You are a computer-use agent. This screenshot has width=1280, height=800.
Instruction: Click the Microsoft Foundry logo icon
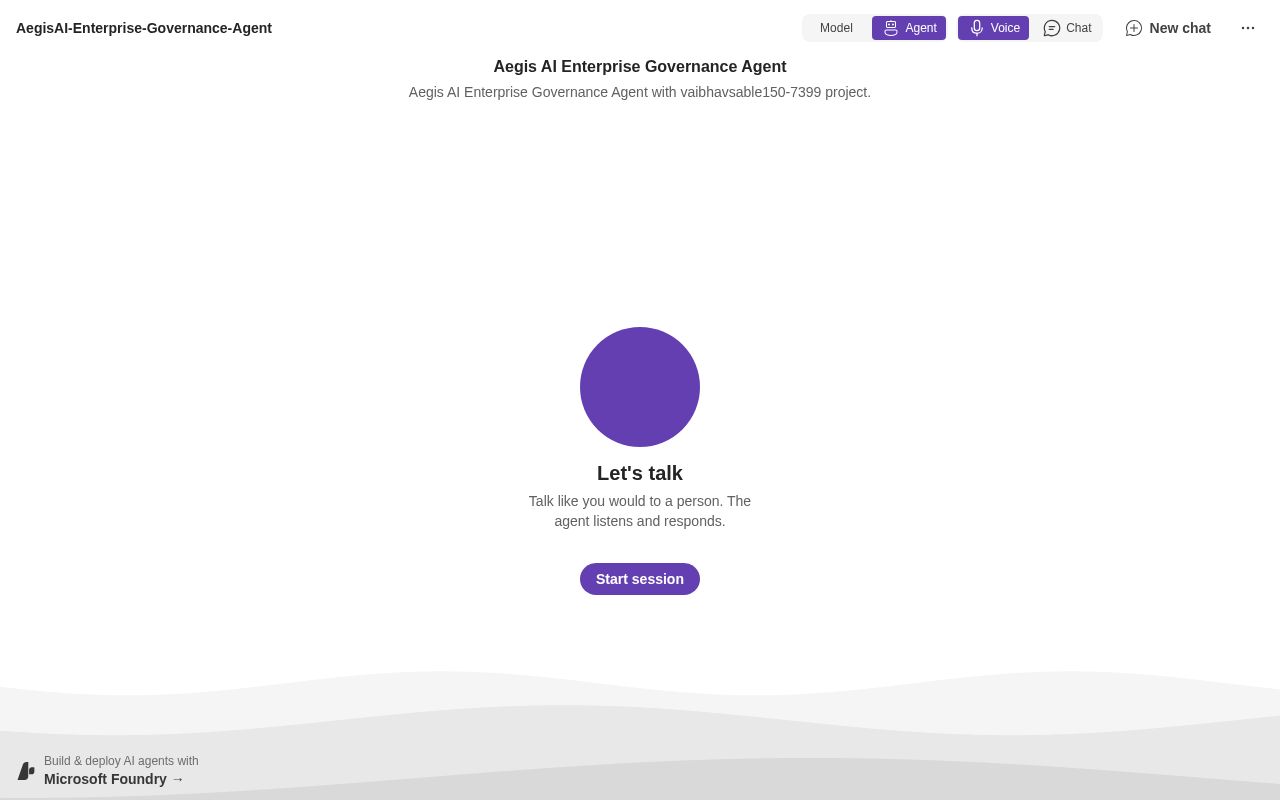(26, 771)
